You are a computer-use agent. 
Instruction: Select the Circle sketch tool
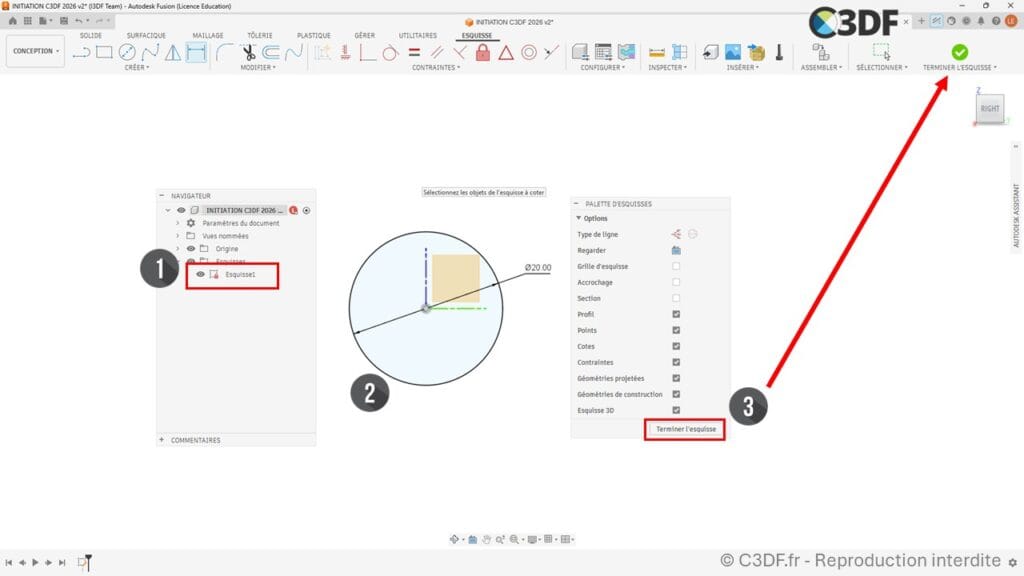click(127, 52)
